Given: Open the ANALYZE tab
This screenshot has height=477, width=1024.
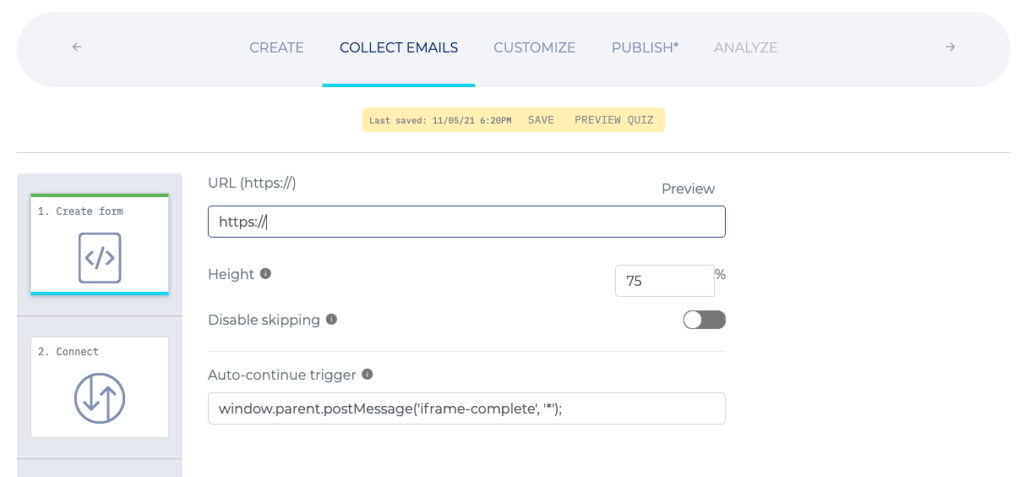Looking at the screenshot, I should (x=745, y=48).
